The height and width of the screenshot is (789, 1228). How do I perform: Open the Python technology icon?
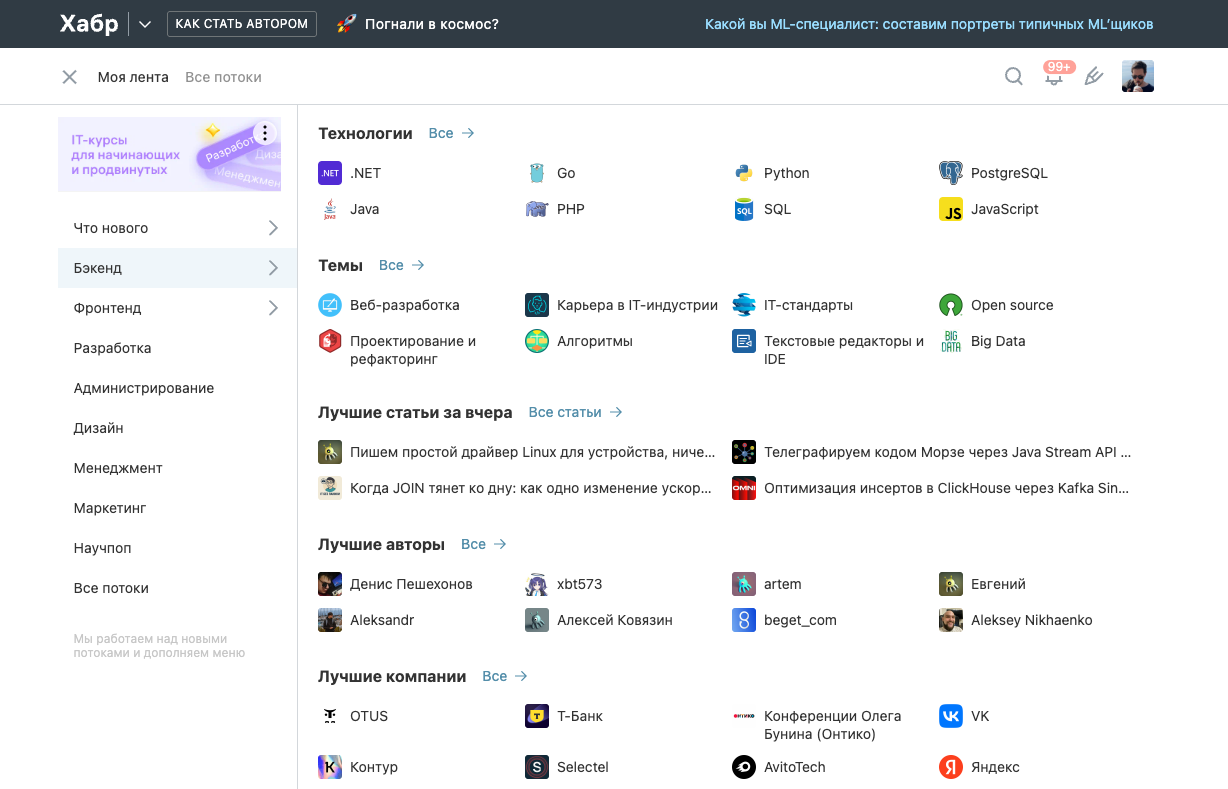click(x=743, y=173)
